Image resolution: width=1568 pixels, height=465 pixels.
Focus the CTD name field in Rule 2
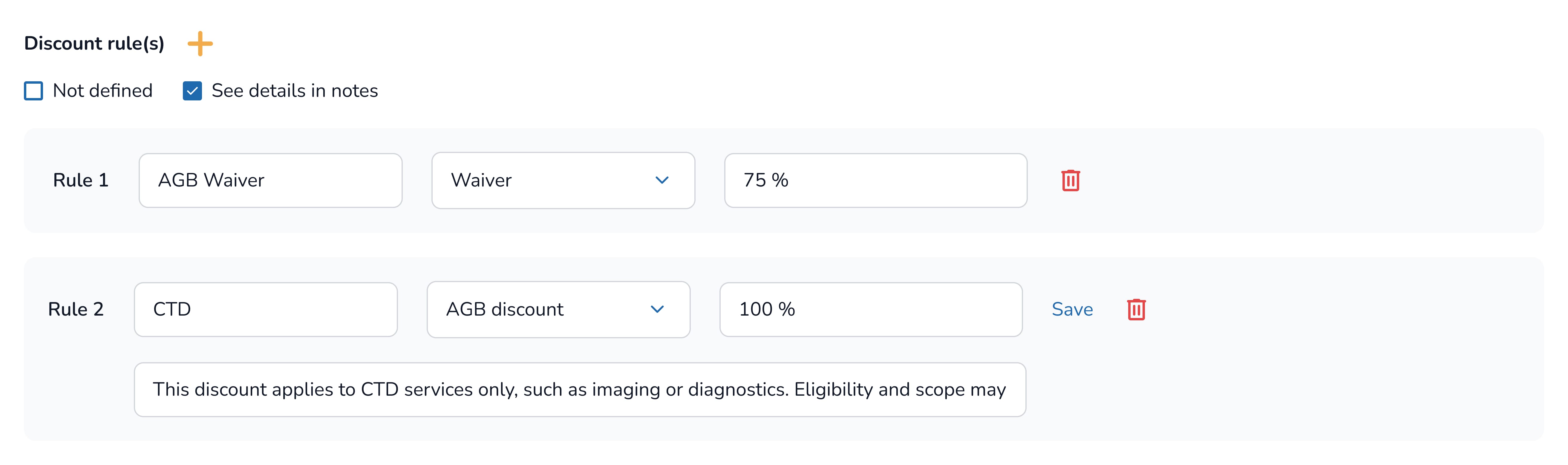tap(265, 310)
